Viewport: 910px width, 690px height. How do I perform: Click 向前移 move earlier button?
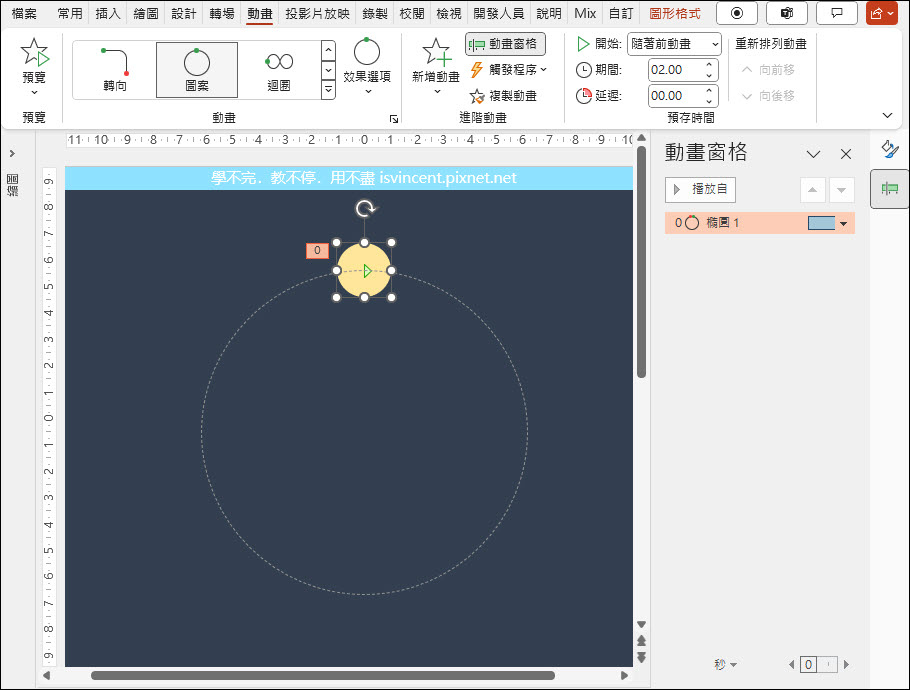[x=768, y=70]
